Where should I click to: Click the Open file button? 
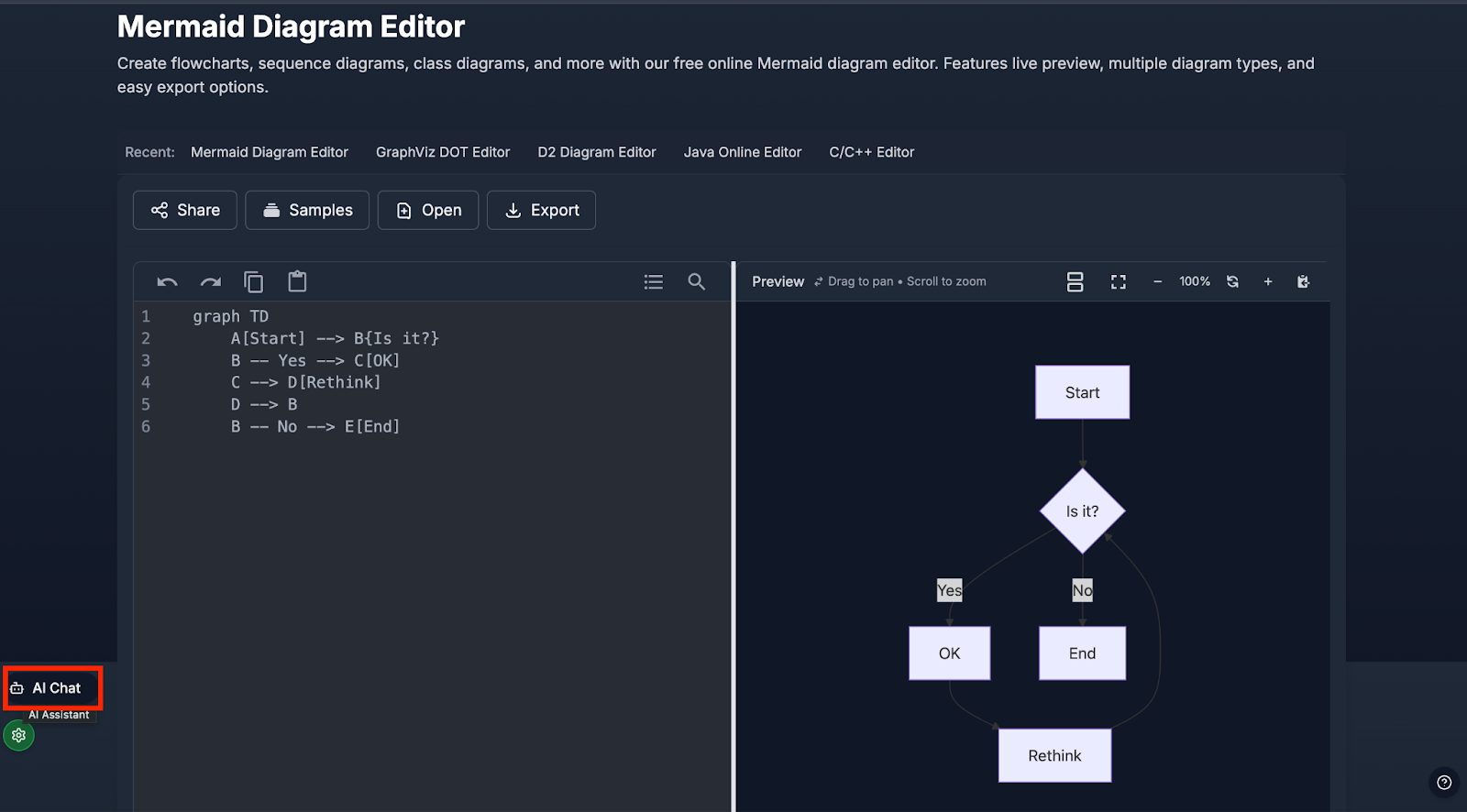[x=428, y=210]
